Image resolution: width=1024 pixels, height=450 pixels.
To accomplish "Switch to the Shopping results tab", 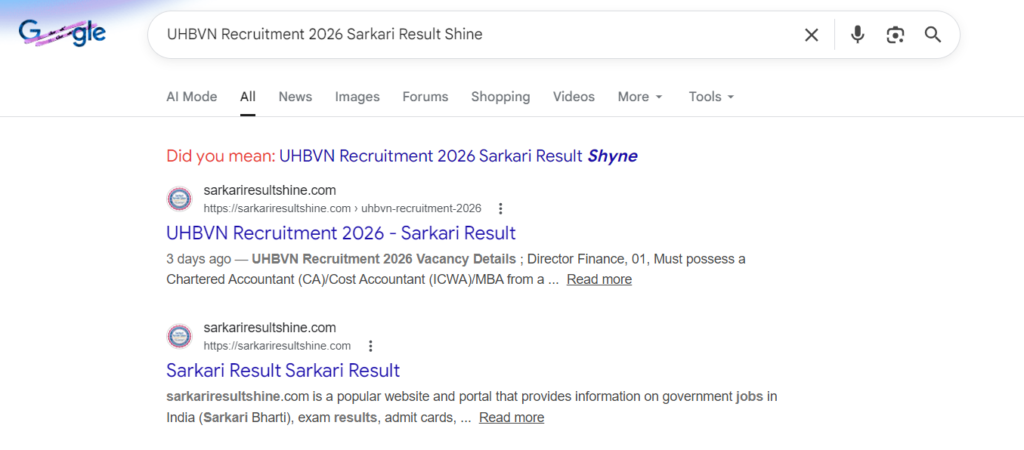I will point(500,97).
